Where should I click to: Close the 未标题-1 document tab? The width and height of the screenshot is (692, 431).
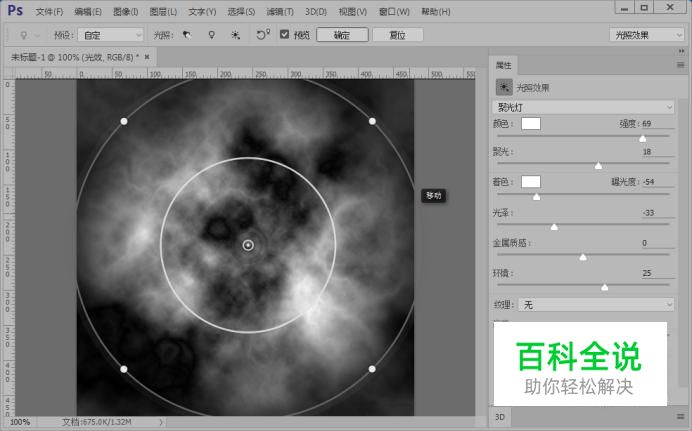147,57
